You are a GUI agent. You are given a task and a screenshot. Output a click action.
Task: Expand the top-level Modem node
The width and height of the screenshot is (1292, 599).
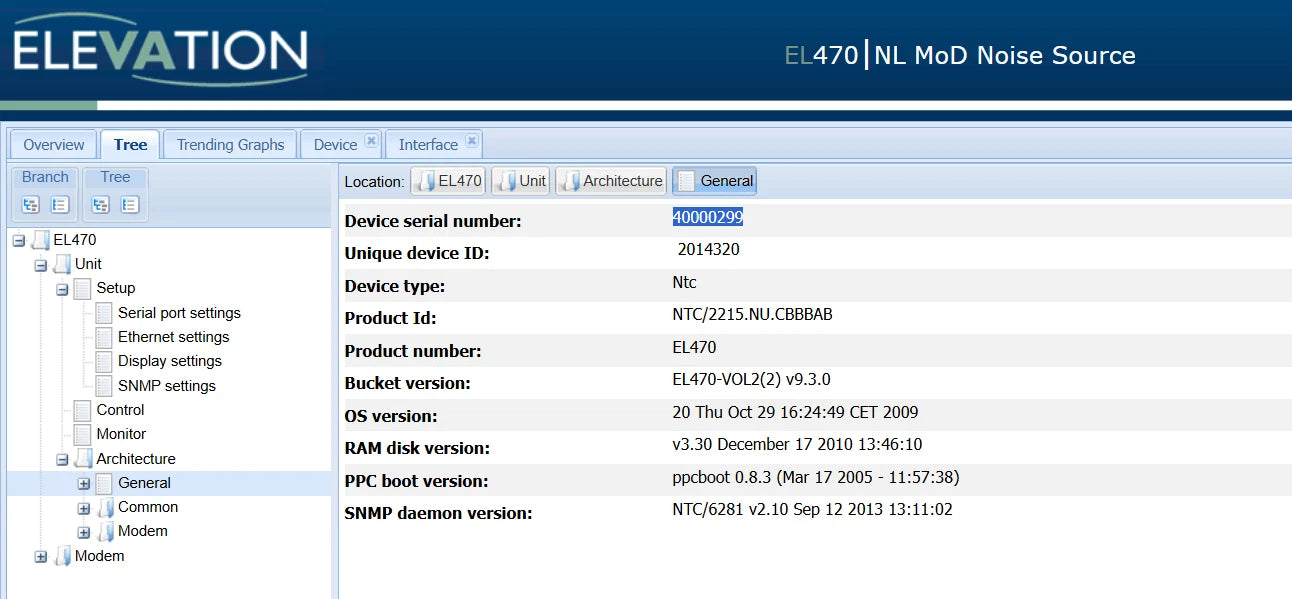pos(41,557)
